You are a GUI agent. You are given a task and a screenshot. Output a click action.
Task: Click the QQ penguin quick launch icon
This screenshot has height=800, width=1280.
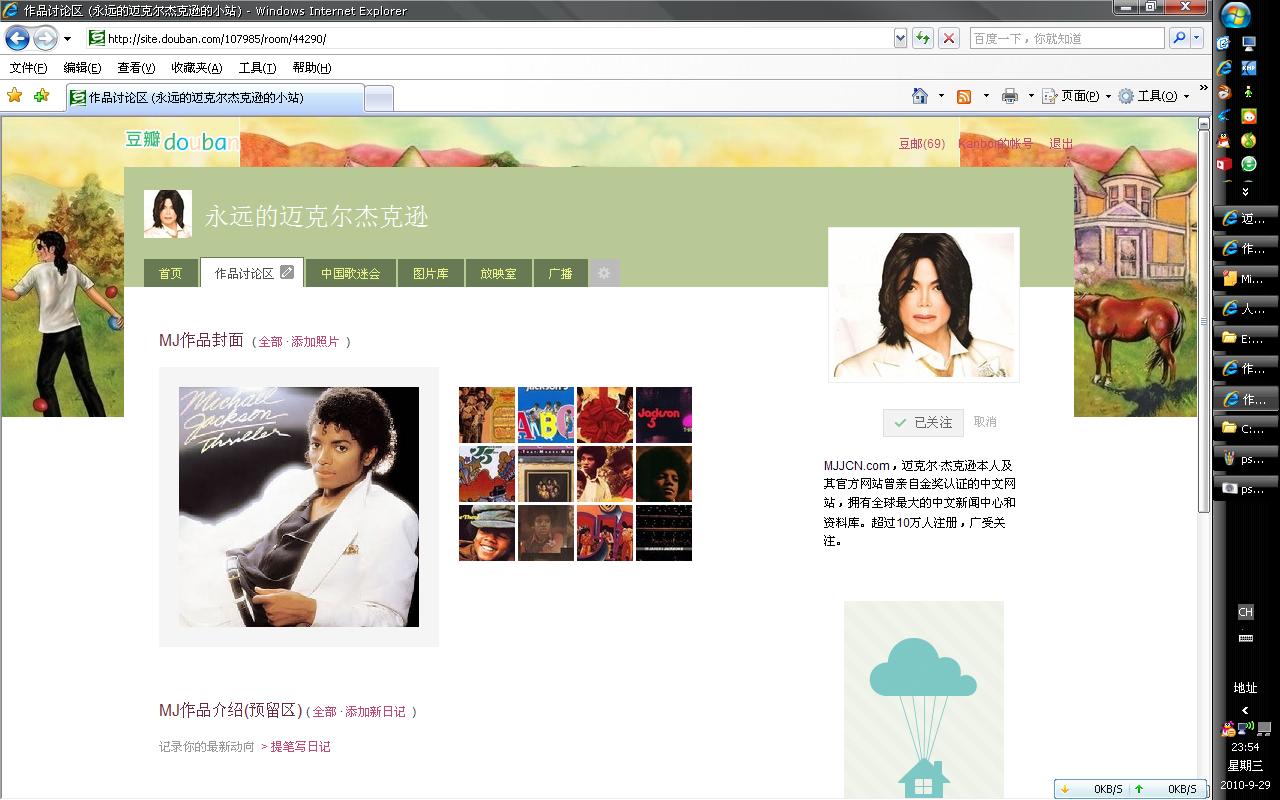click(1223, 141)
